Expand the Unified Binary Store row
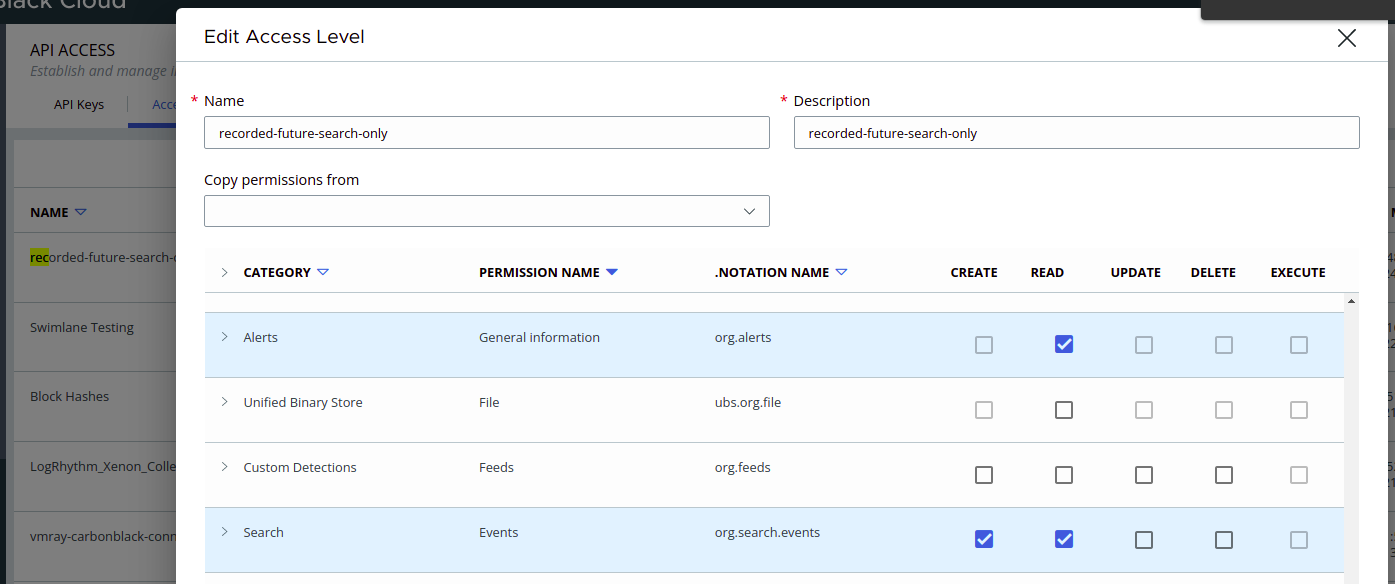The height and width of the screenshot is (584, 1395). pyautogui.click(x=224, y=402)
